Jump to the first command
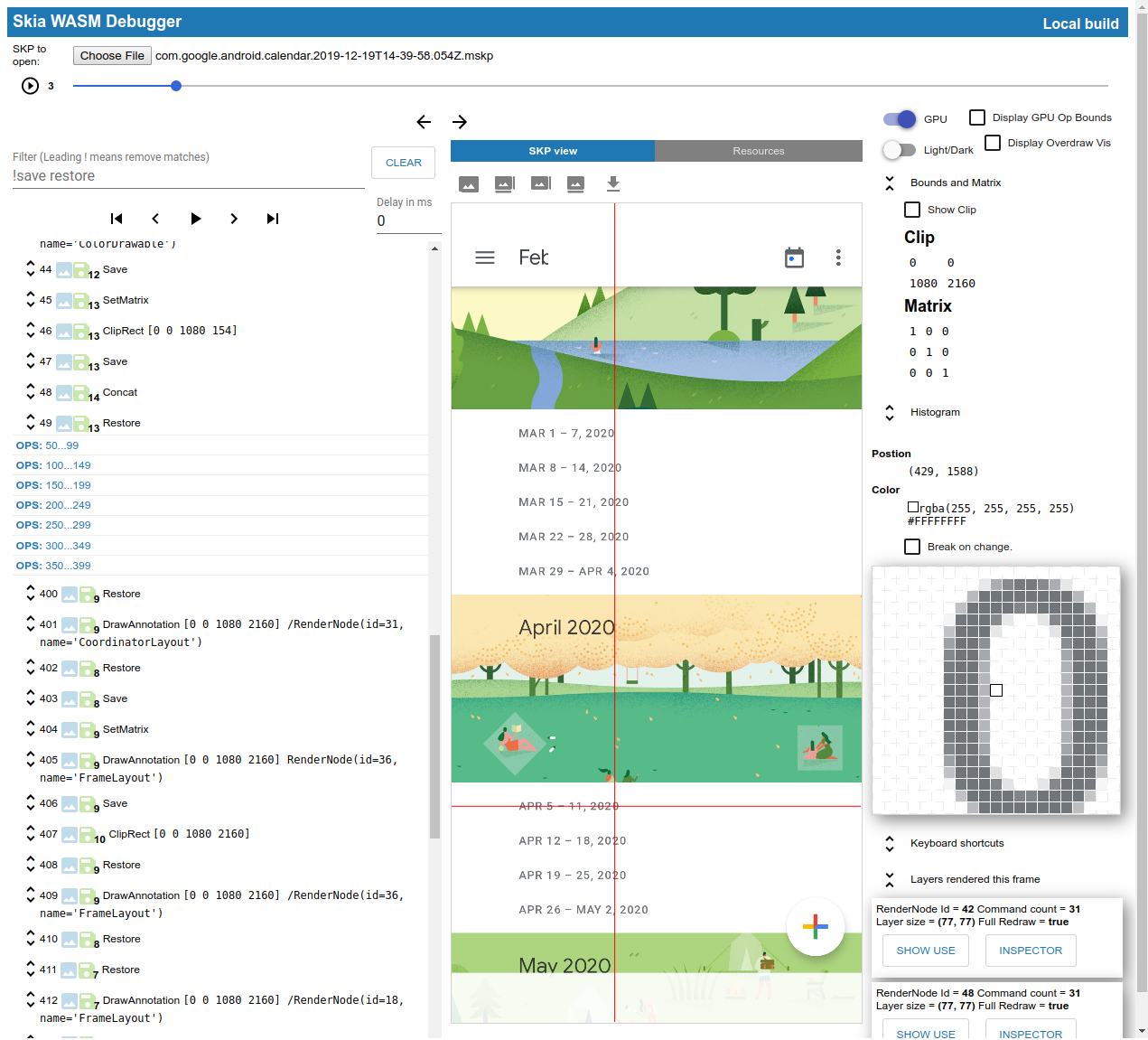The width and height of the screenshot is (1148, 1040). pyautogui.click(x=117, y=219)
